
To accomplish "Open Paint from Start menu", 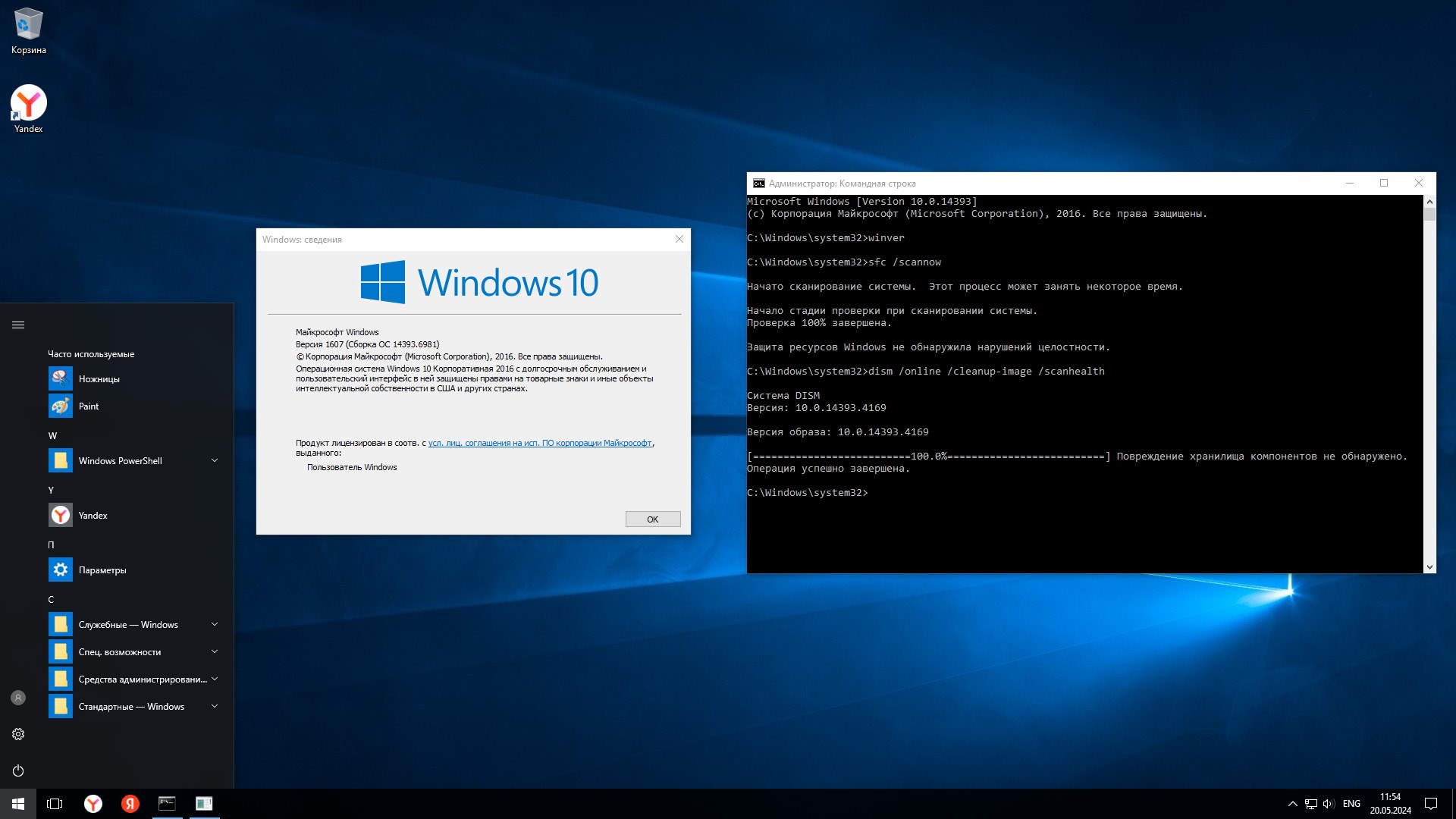I will (88, 406).
